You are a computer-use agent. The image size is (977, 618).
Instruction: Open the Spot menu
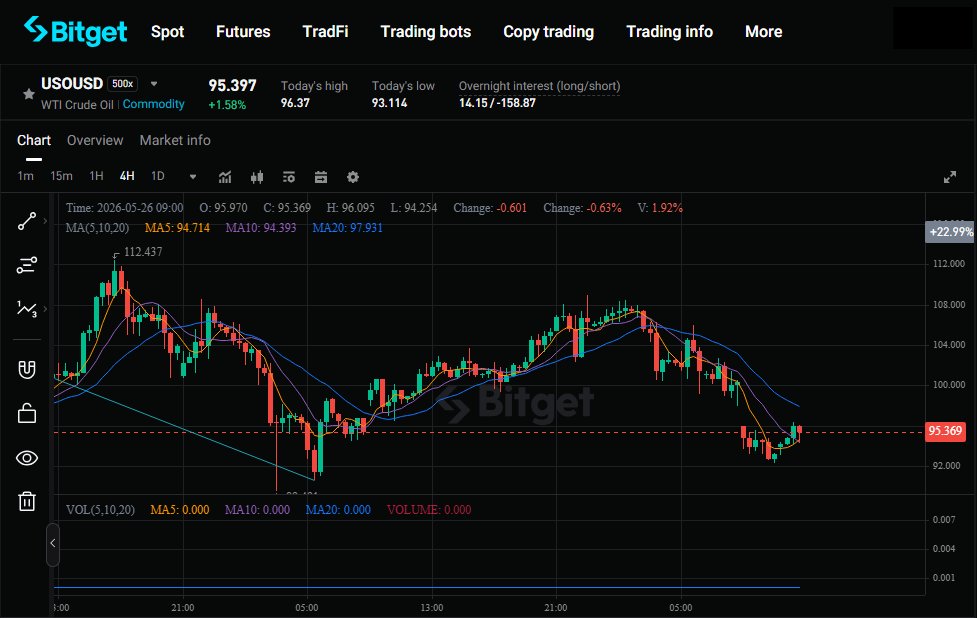click(167, 32)
